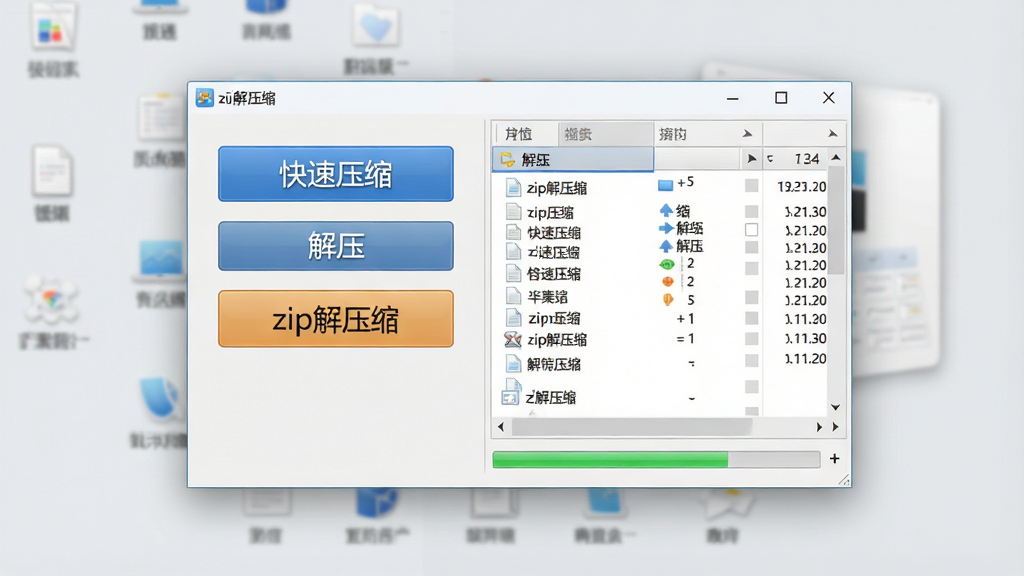Expand the black arrow in the 解压 row
The height and width of the screenshot is (576, 1024).
[x=752, y=159]
